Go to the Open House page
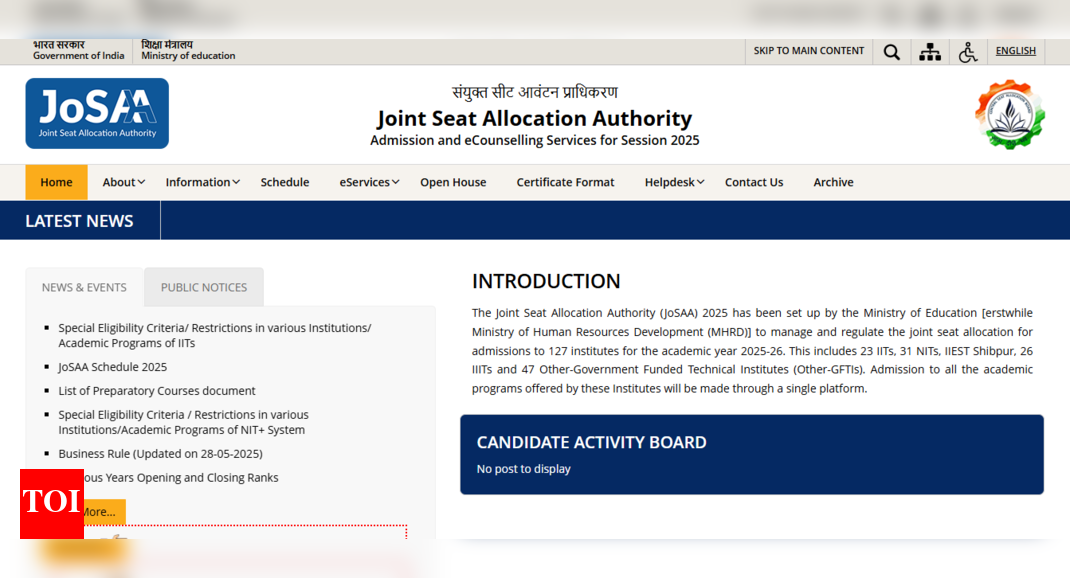 453,182
